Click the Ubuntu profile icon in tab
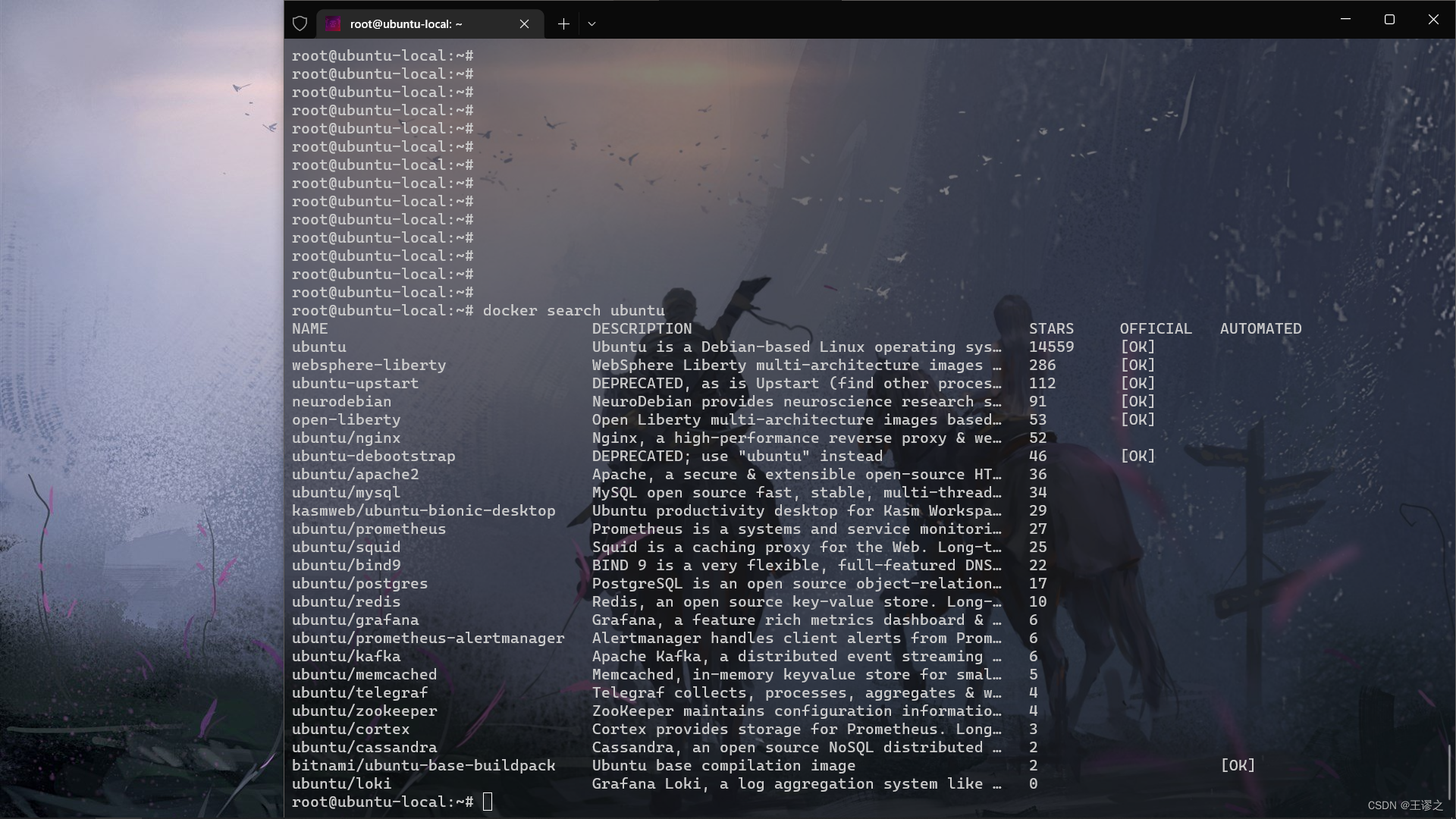Viewport: 1456px width, 819px height. tap(333, 24)
